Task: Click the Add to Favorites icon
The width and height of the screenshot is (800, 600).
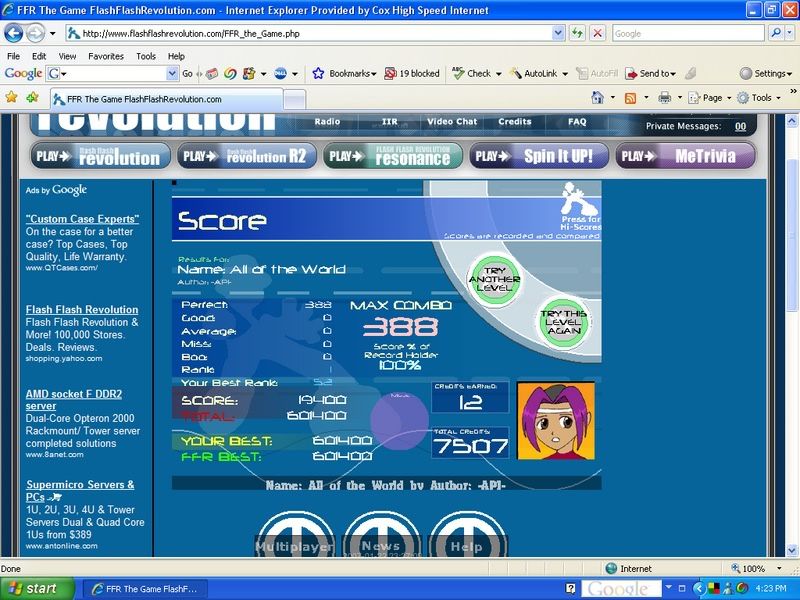Action: point(33,98)
